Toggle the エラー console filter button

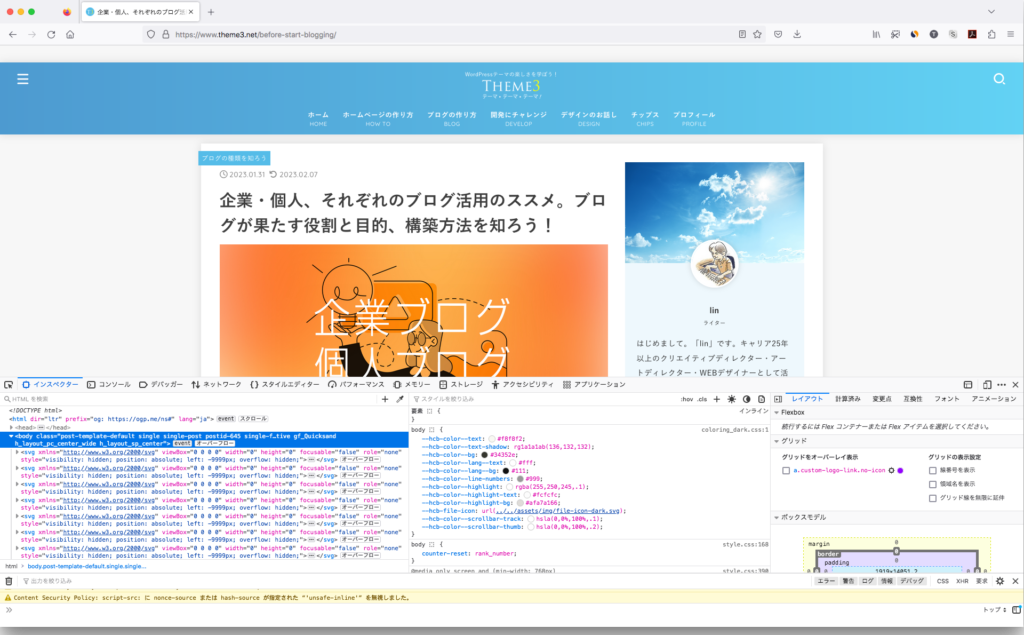coord(825,581)
